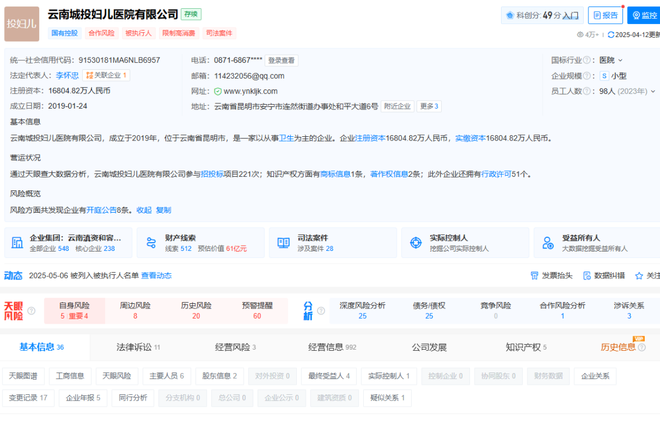The image size is (660, 426).
Task: Click the 发票抬头 icon
Action: [x=534, y=276]
